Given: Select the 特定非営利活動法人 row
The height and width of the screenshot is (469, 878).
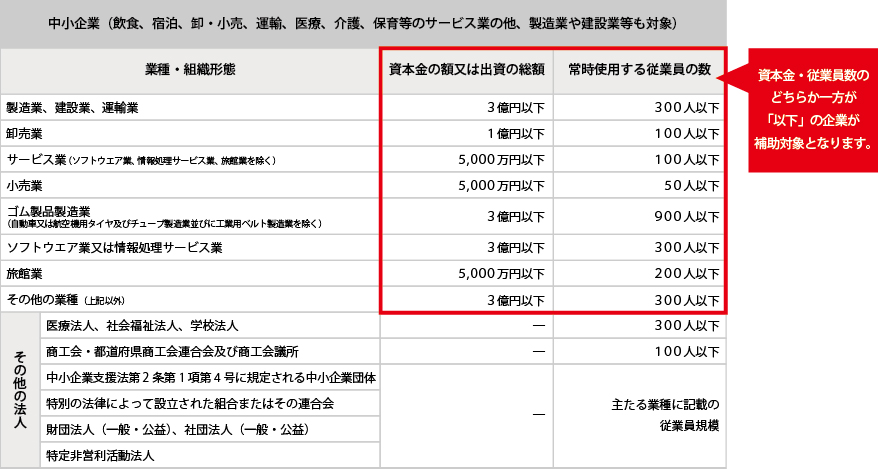Looking at the screenshot, I should [100, 456].
